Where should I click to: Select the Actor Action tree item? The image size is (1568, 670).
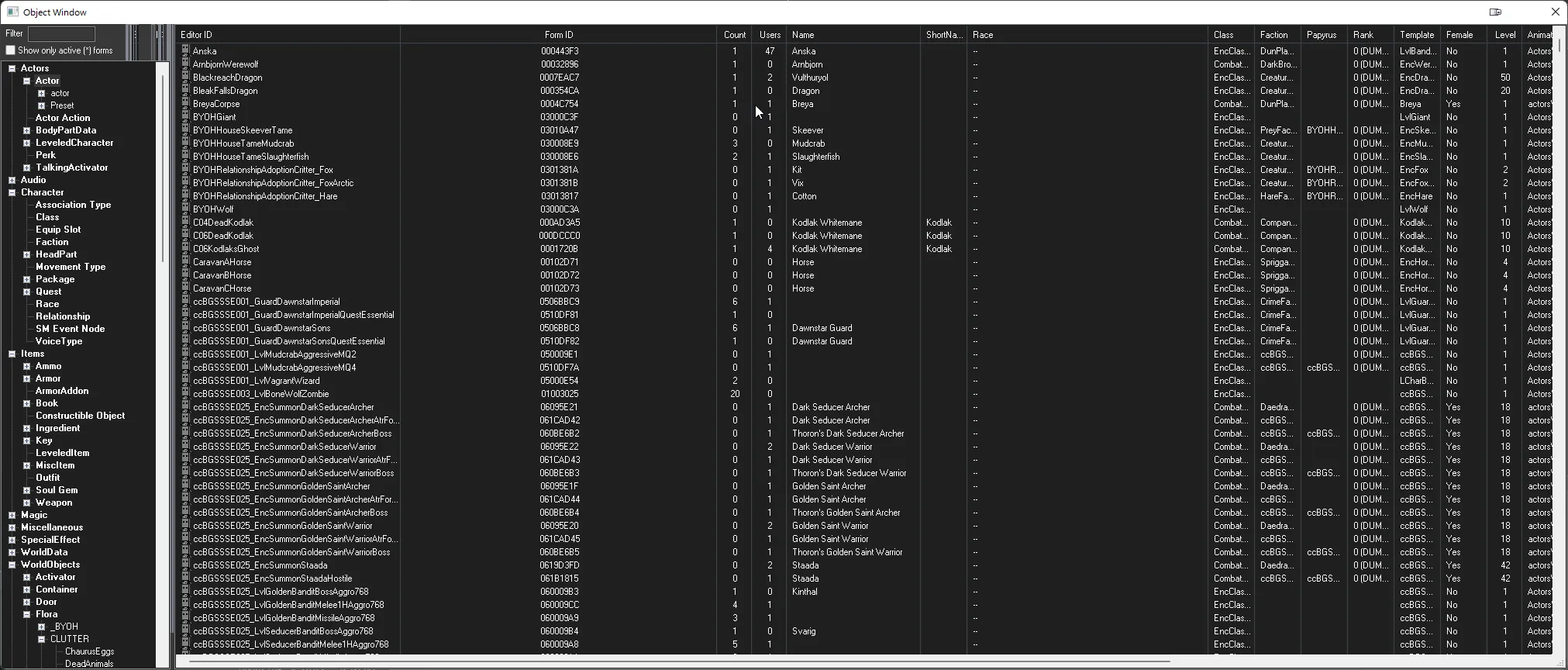click(63, 118)
